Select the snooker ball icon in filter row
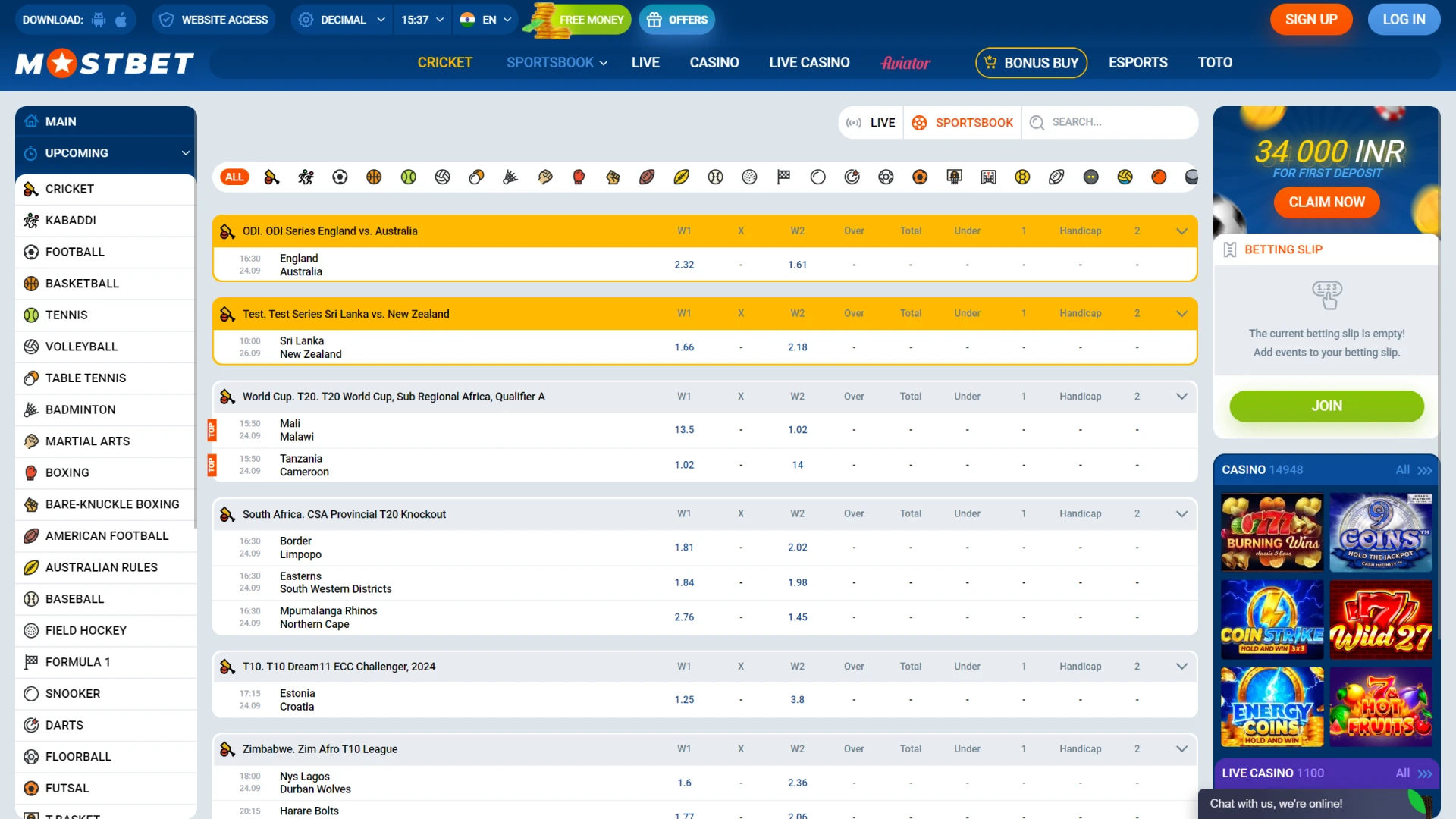This screenshot has height=819, width=1456. click(817, 177)
